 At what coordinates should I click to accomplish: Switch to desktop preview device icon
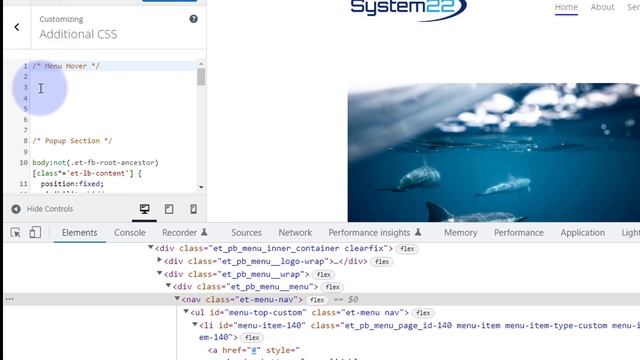click(x=144, y=209)
